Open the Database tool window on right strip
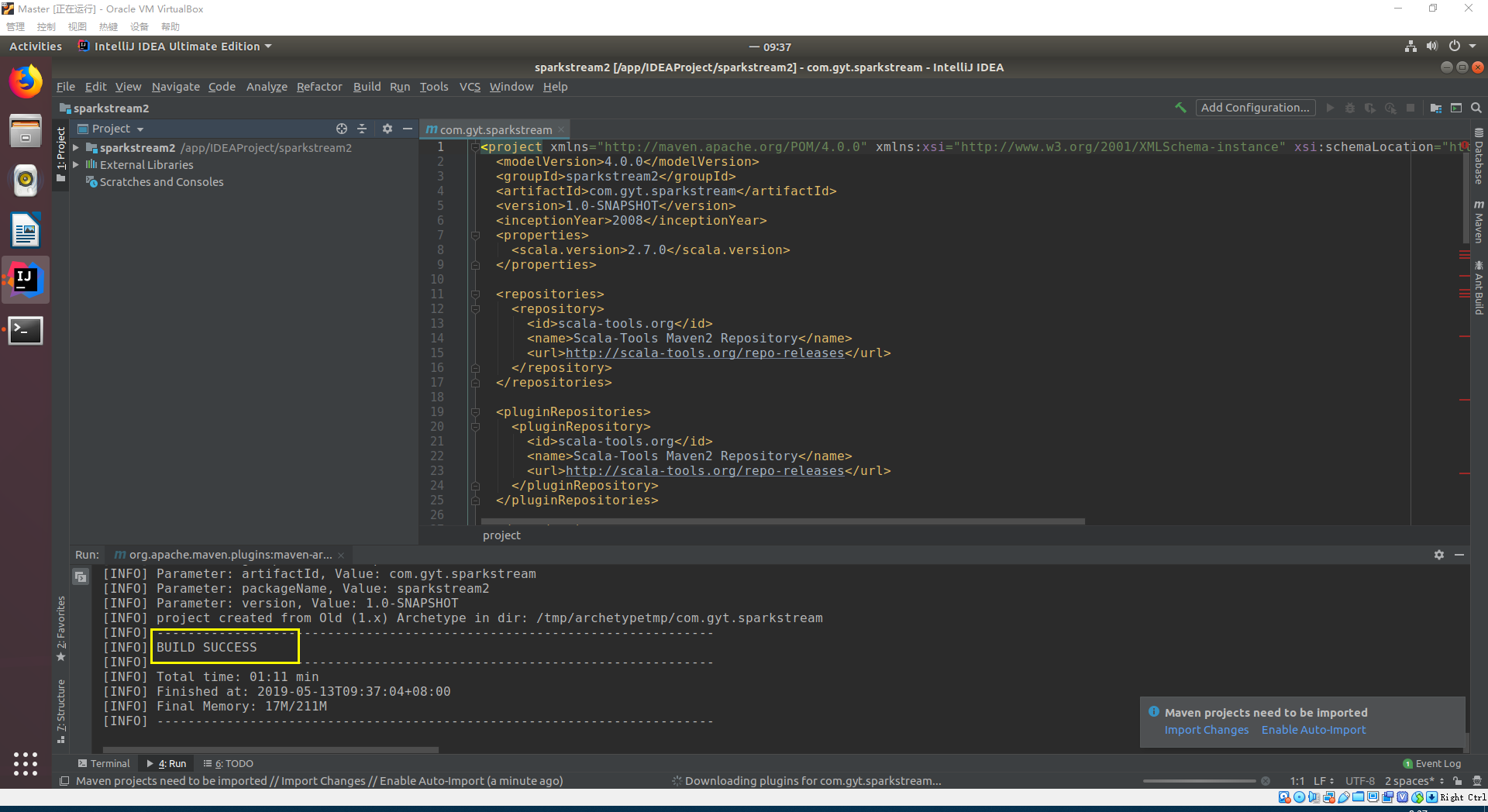Image resolution: width=1488 pixels, height=812 pixels. tap(1479, 157)
